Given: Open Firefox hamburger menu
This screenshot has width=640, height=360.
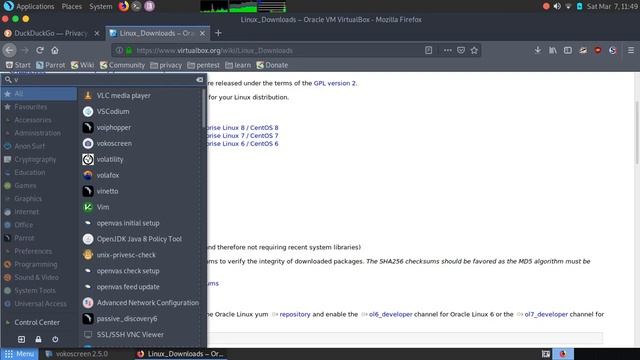Looking at the screenshot, I should (x=631, y=50).
